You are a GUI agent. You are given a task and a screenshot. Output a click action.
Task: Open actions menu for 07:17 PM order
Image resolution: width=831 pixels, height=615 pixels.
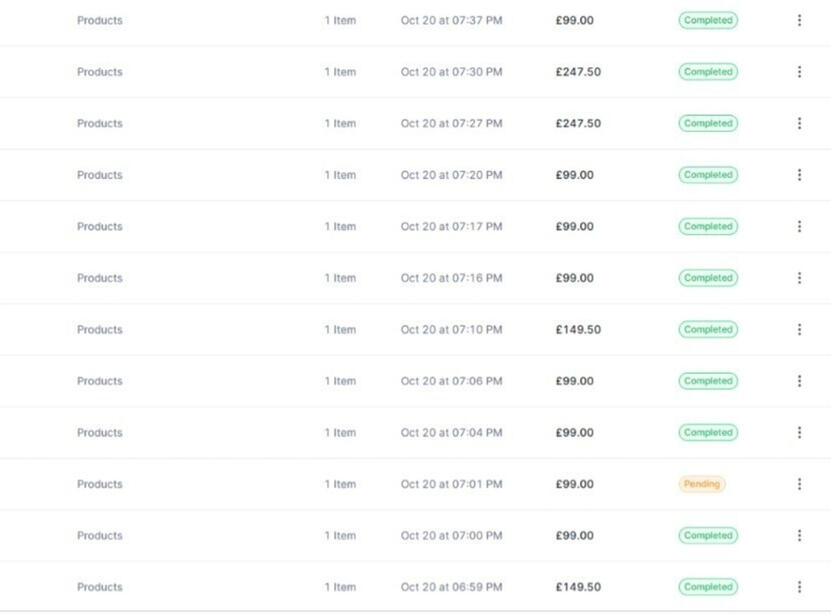(799, 227)
